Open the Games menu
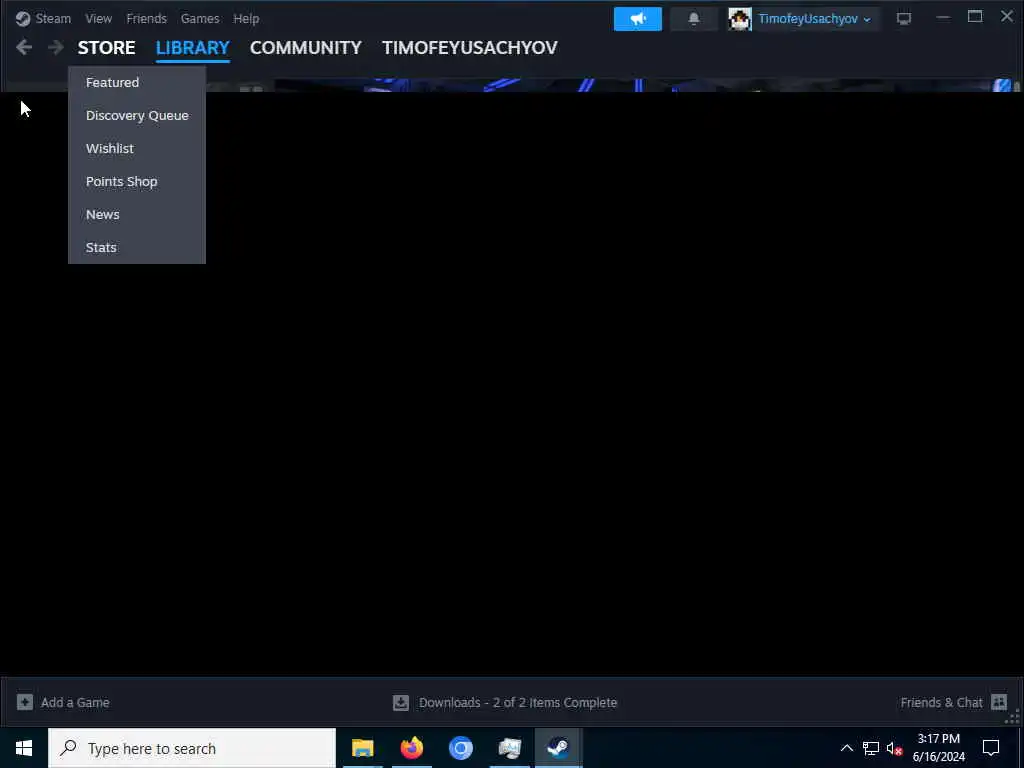Image resolution: width=1024 pixels, height=768 pixels. [x=200, y=18]
